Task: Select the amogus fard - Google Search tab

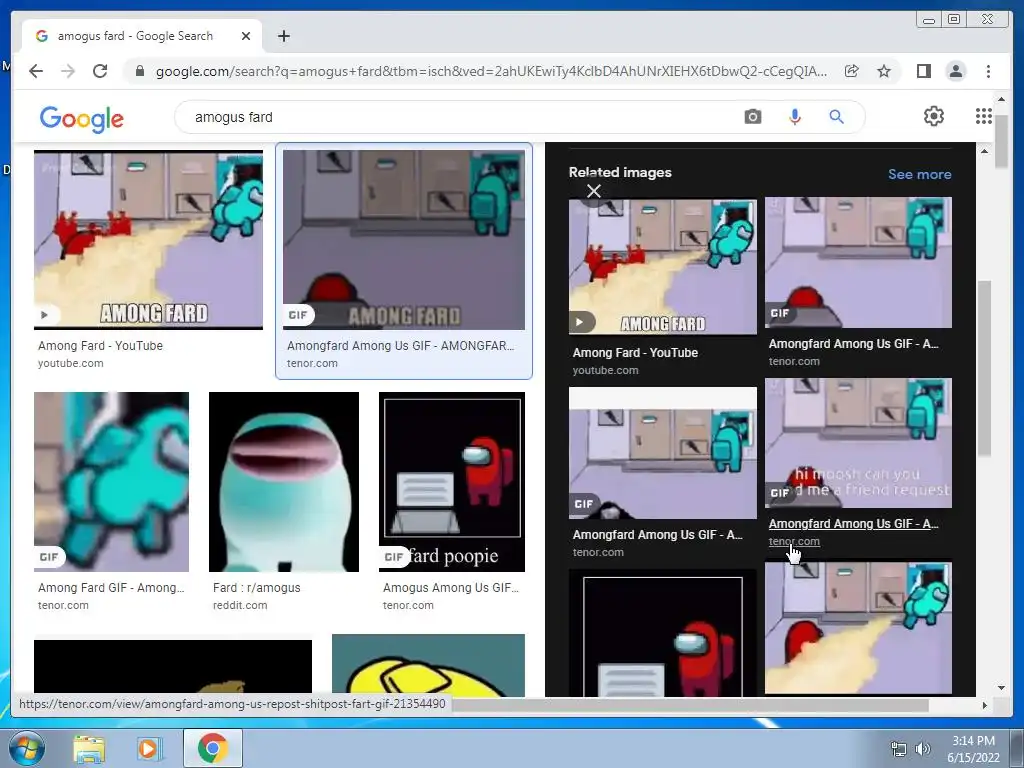Action: click(x=142, y=36)
